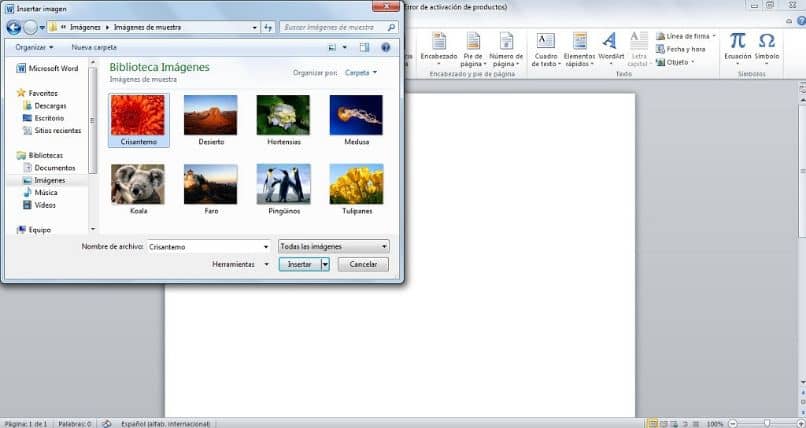Open Elementos rápidos in the ribbon
806x428 pixels.
point(579,48)
